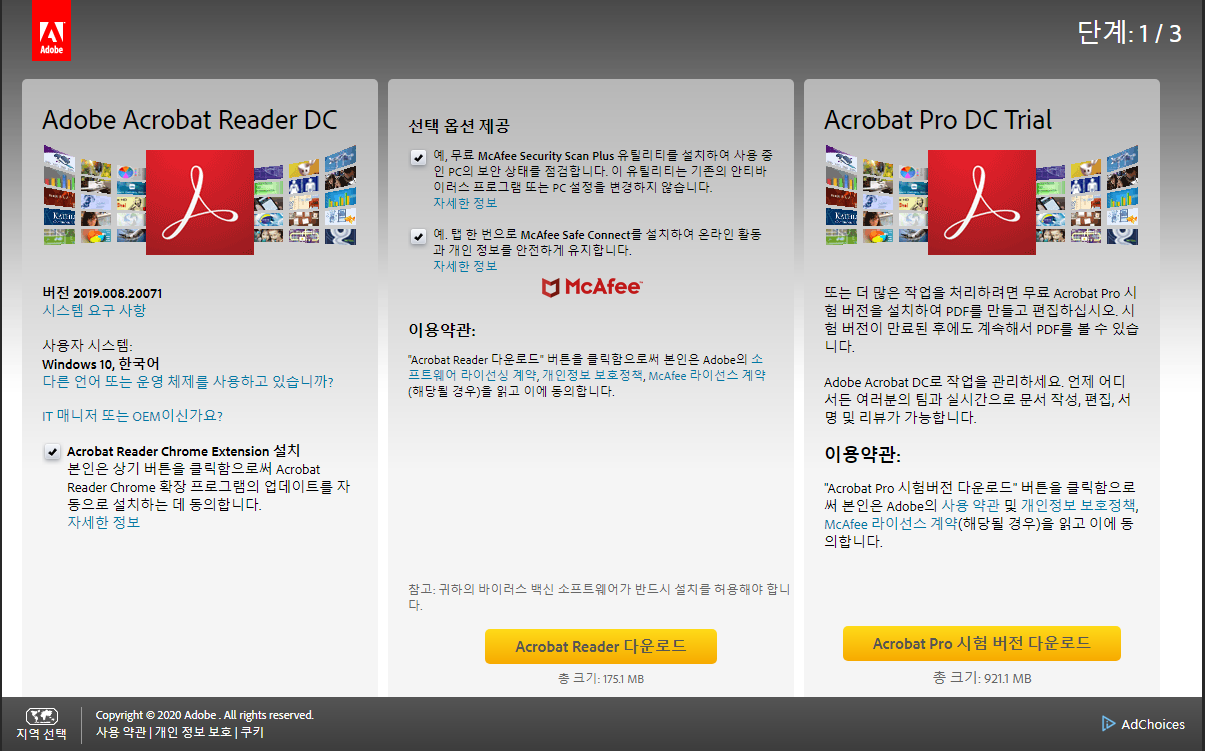Image resolution: width=1205 pixels, height=751 pixels.
Task: Click the Acrobat Reader 다운로드 button
Action: [x=601, y=646]
